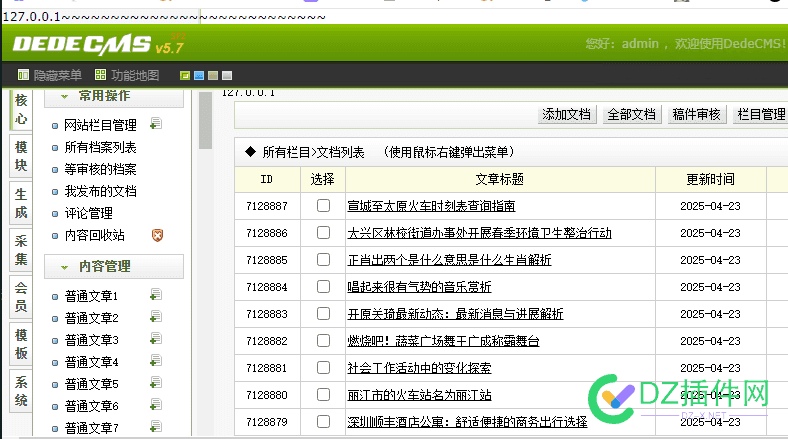Tick the checkbox for article 7128883
This screenshot has height=439, width=788.
click(x=323, y=314)
